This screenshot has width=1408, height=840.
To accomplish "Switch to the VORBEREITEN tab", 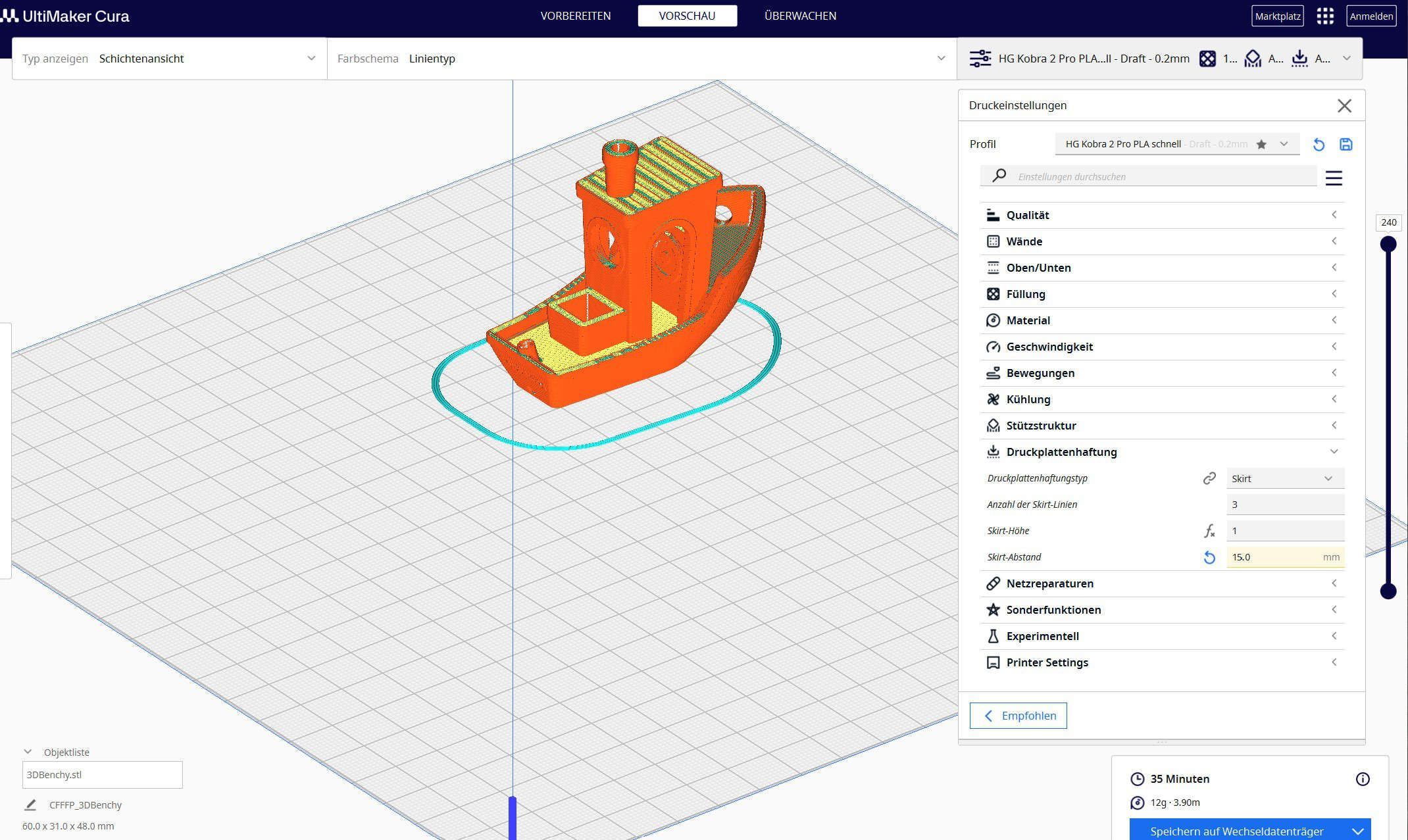I will [x=575, y=16].
